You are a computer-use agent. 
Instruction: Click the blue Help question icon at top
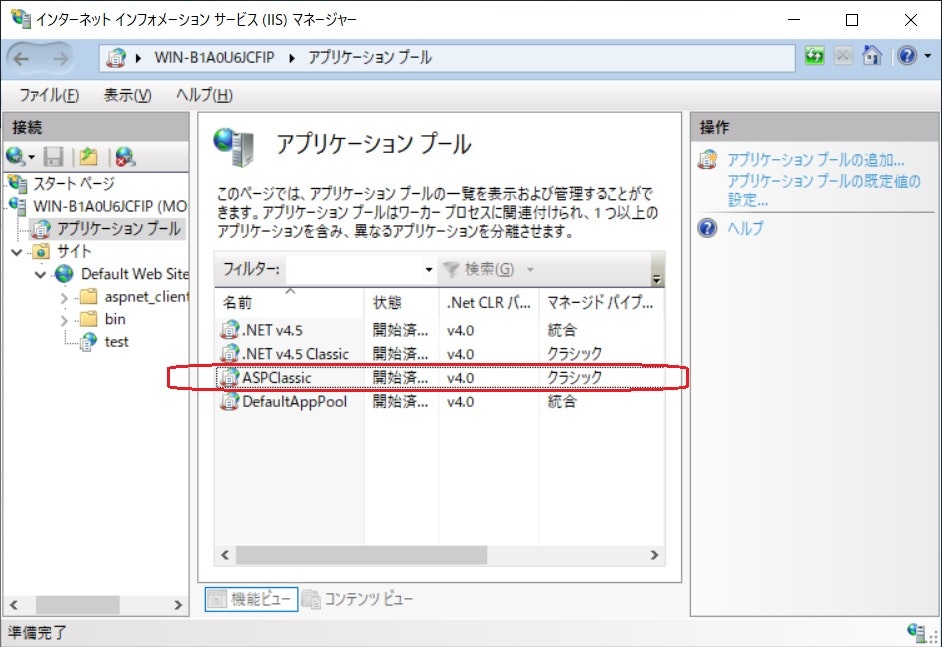click(907, 56)
